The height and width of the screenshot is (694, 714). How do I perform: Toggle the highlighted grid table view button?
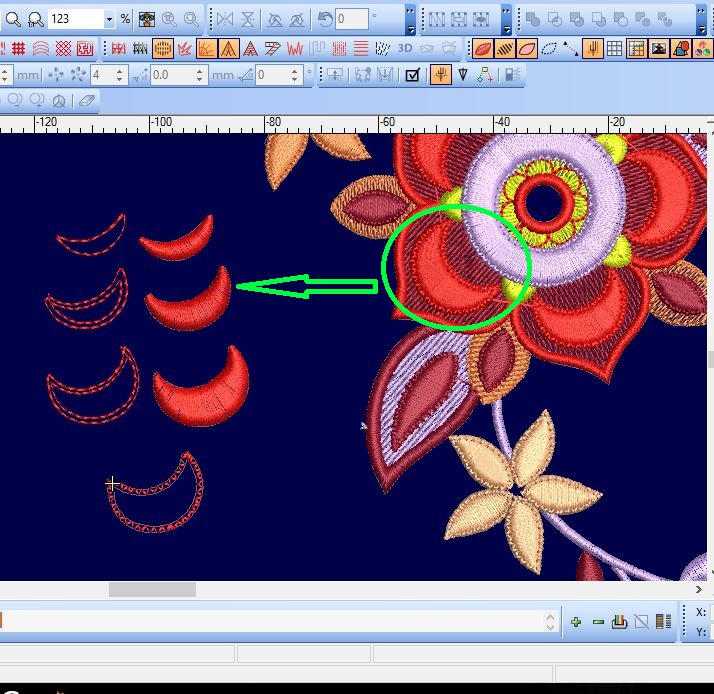coord(636,48)
